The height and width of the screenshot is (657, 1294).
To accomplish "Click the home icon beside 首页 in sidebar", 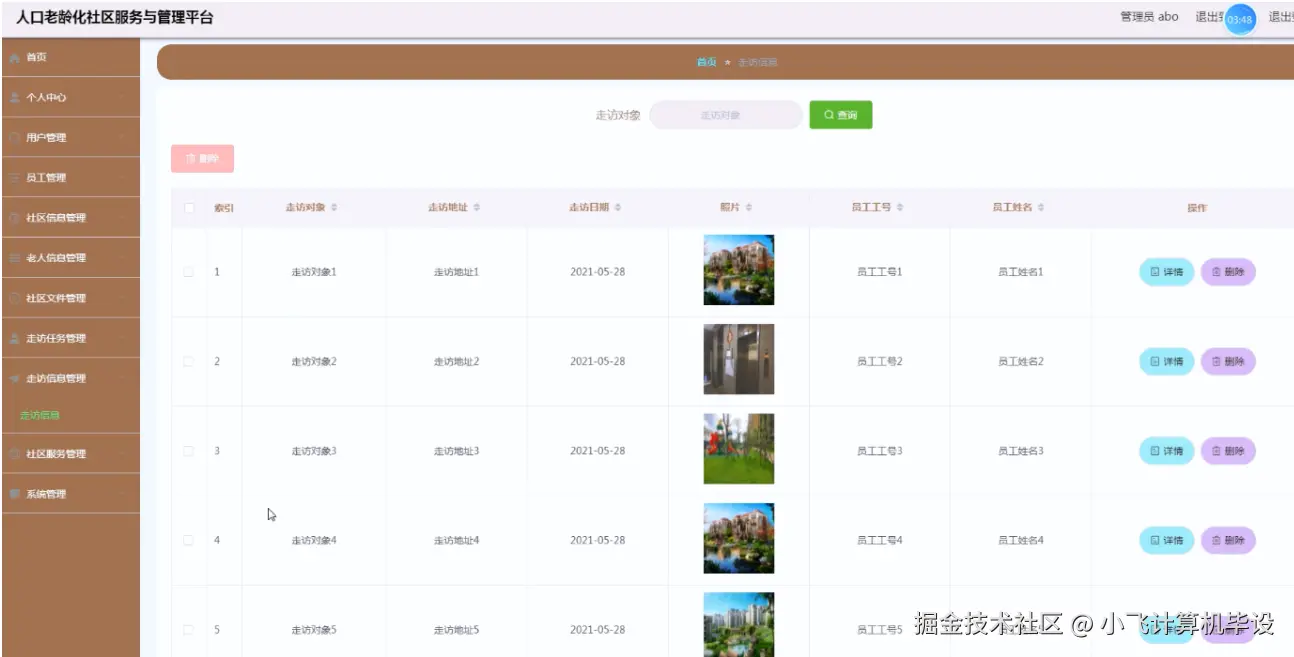I will pos(14,58).
